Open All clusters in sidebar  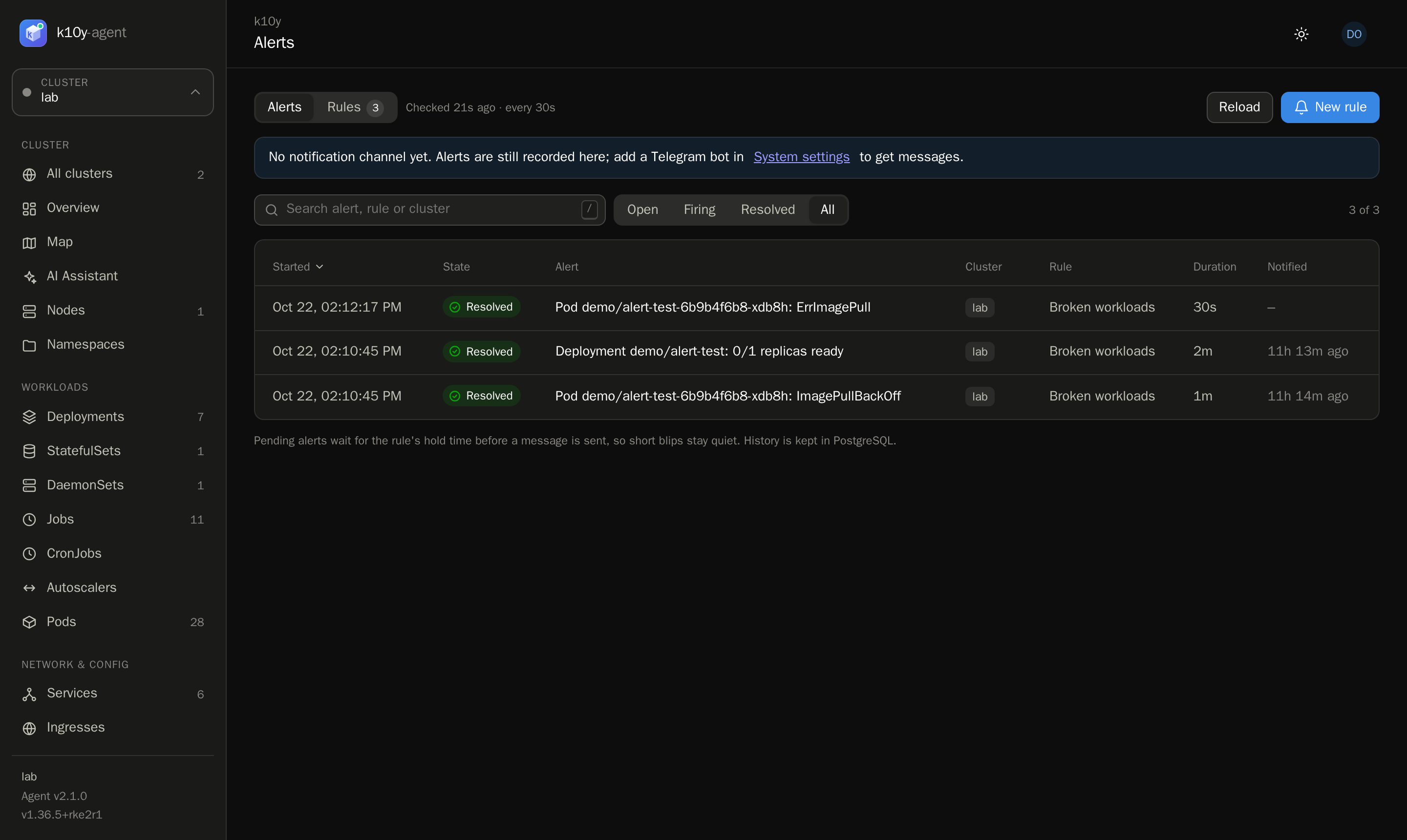click(x=113, y=174)
